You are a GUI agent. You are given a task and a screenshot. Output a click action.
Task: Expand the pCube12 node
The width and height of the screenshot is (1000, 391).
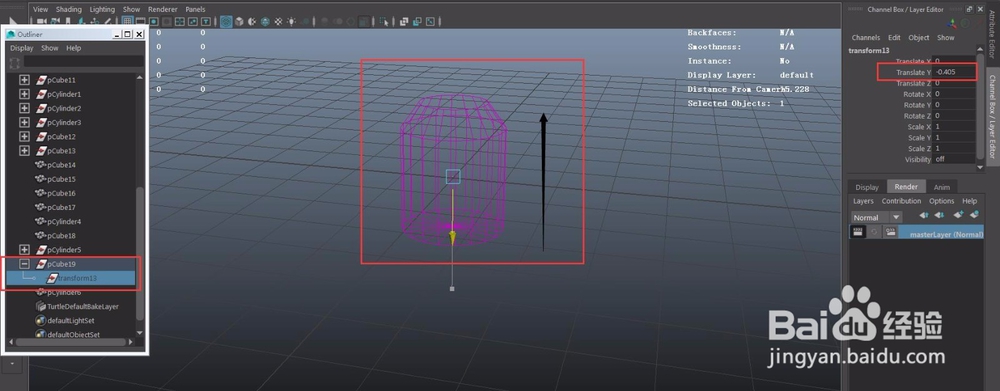(x=24, y=136)
